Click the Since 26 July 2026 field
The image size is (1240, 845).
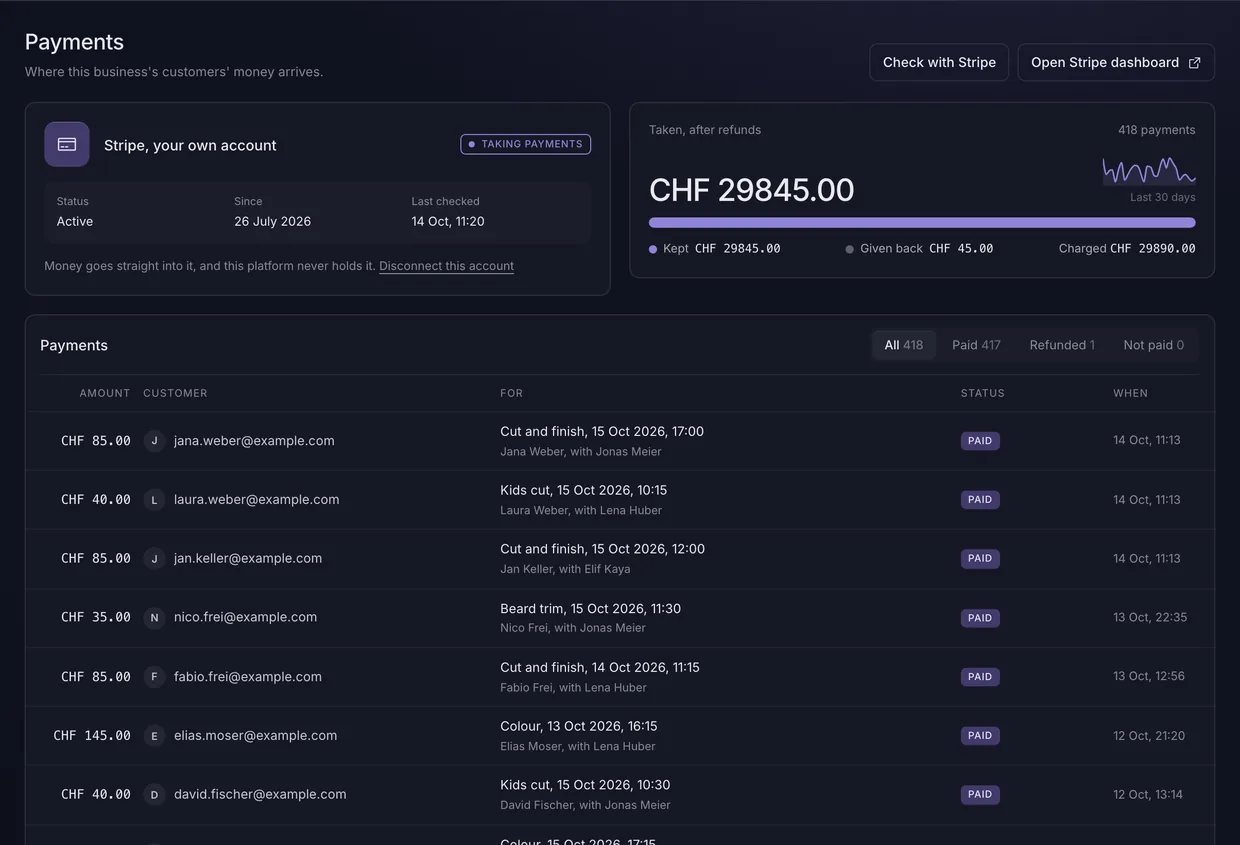click(272, 212)
